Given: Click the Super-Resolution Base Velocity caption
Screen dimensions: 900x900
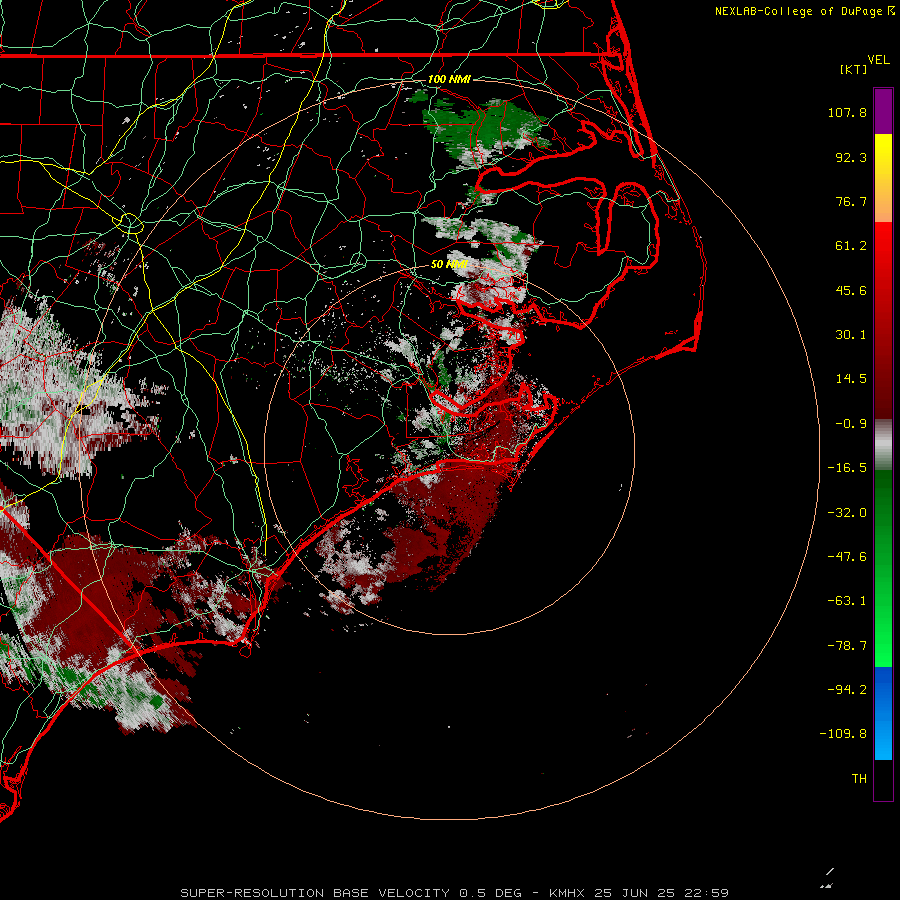Looking at the screenshot, I should 455,893.
